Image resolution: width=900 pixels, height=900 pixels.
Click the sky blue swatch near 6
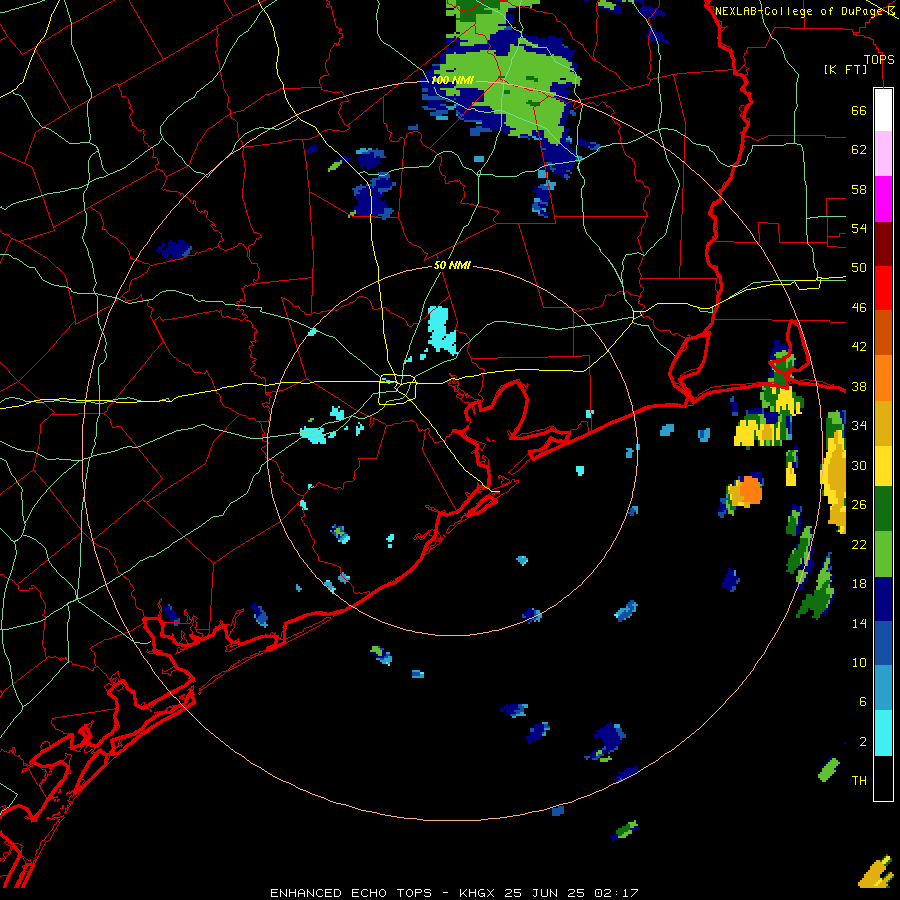[883, 688]
